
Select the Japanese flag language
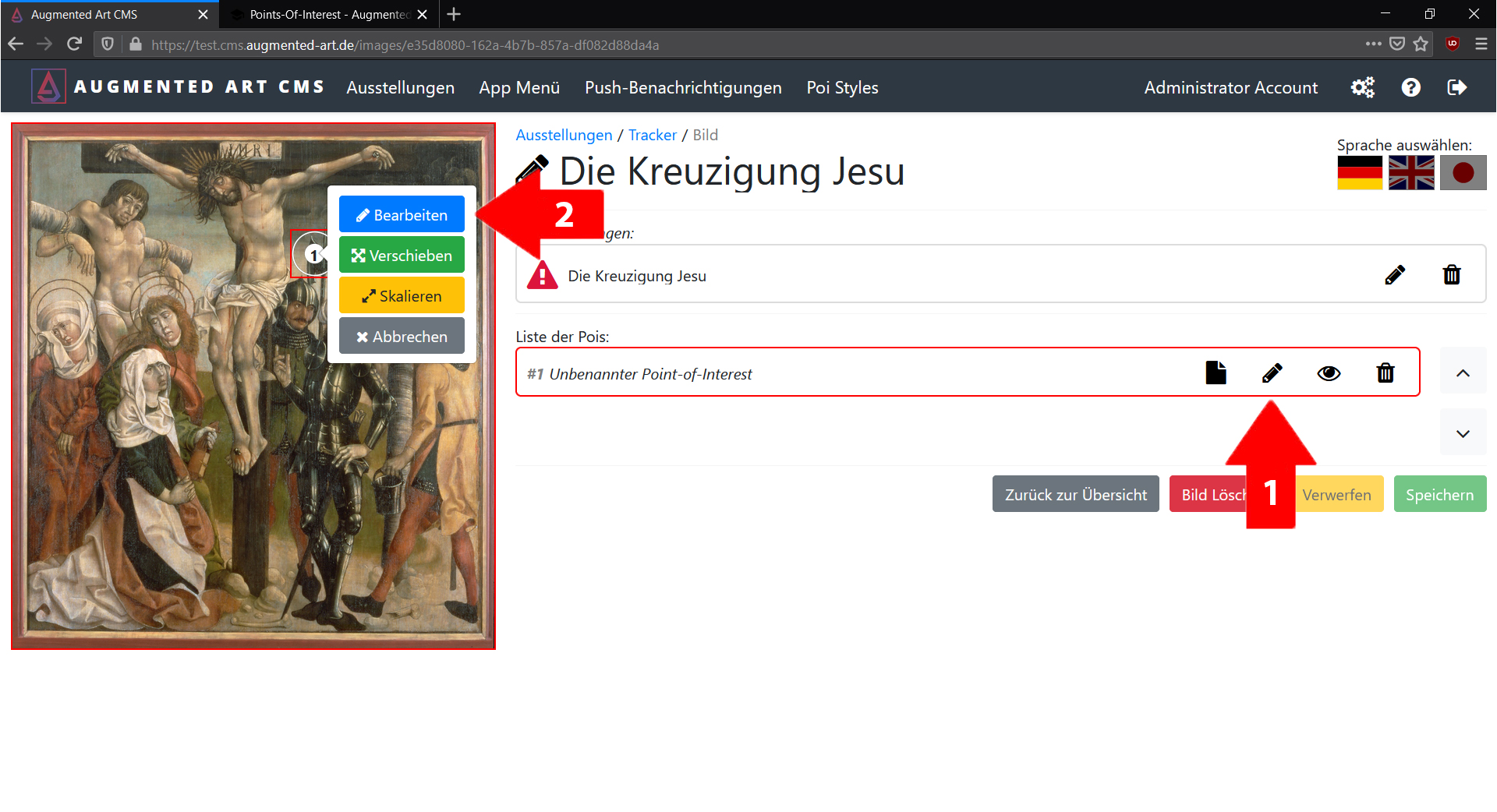[x=1463, y=172]
